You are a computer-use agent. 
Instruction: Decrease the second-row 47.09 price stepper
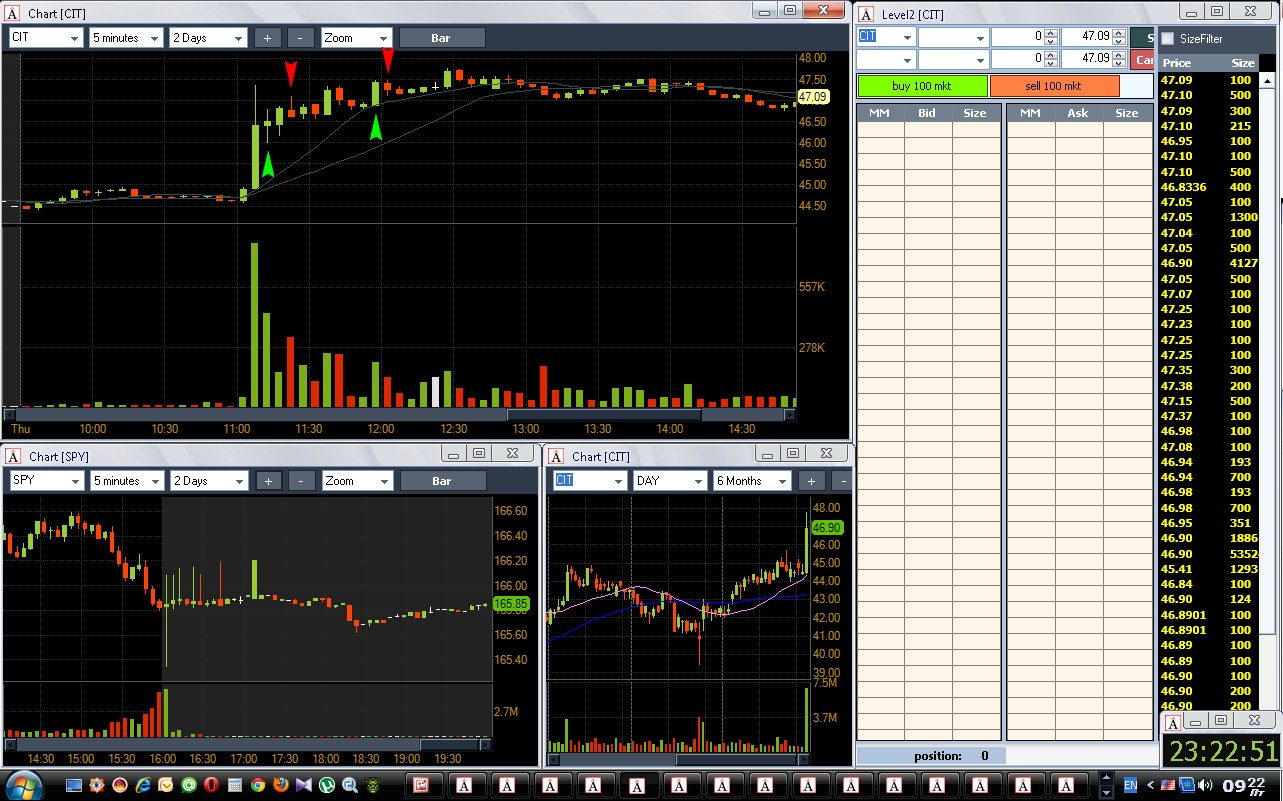click(x=1117, y=64)
